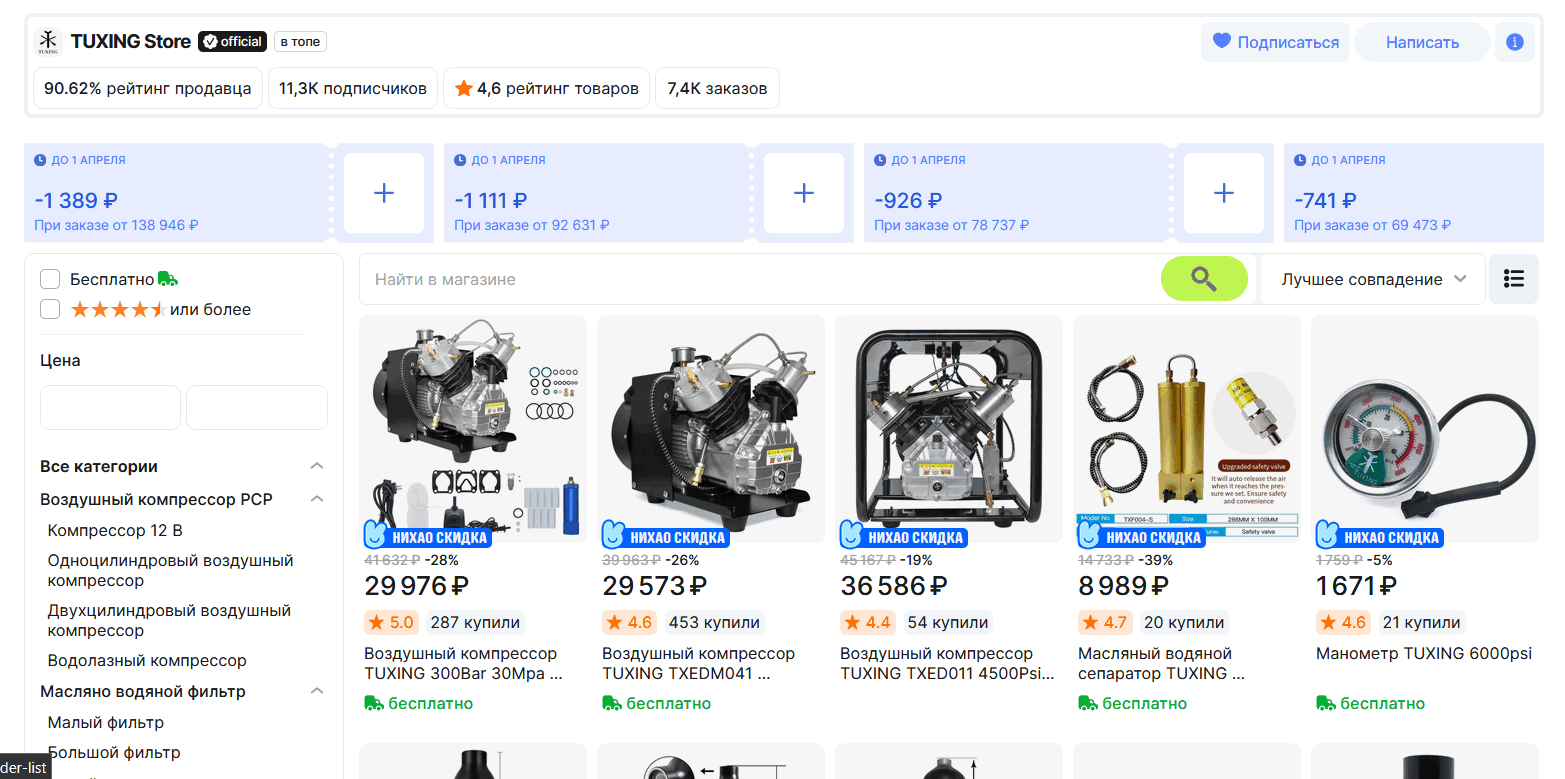Select Двухцилиндровый воздушный компрессор category
Image resolution: width=1565 pixels, height=779 pixels.
pos(170,620)
